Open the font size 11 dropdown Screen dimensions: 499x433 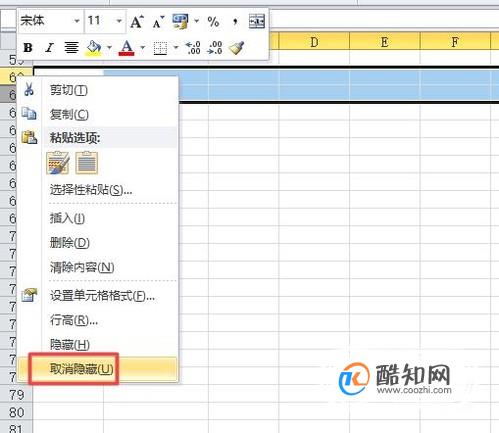[119, 21]
